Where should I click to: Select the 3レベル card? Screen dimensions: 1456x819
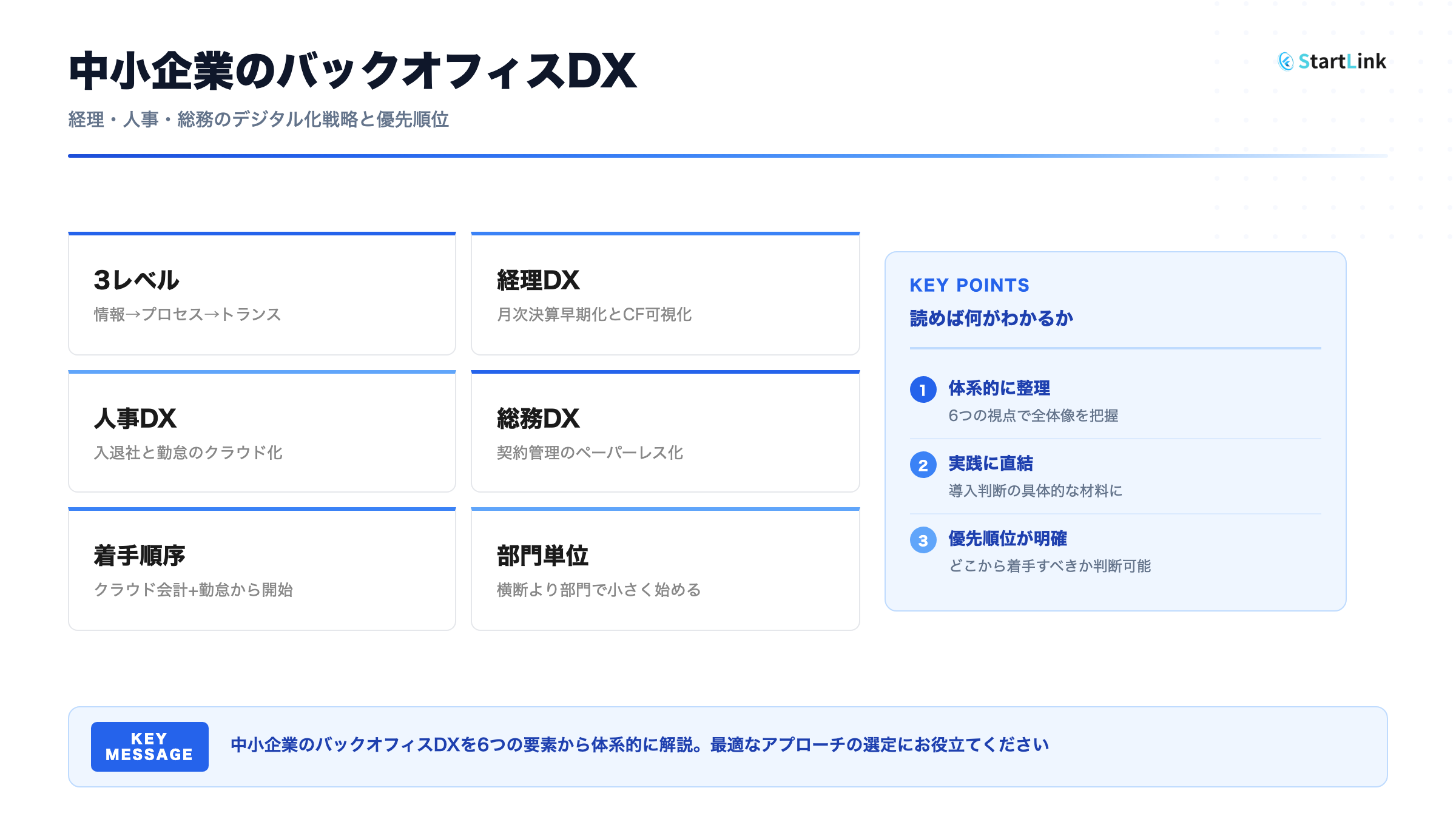click(261, 294)
